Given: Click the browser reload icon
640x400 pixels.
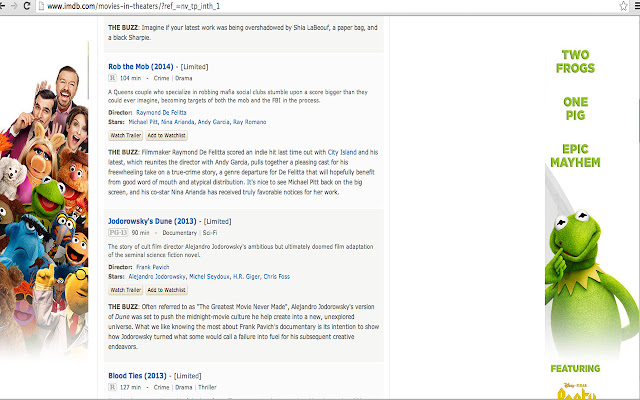Looking at the screenshot, I should point(27,6).
